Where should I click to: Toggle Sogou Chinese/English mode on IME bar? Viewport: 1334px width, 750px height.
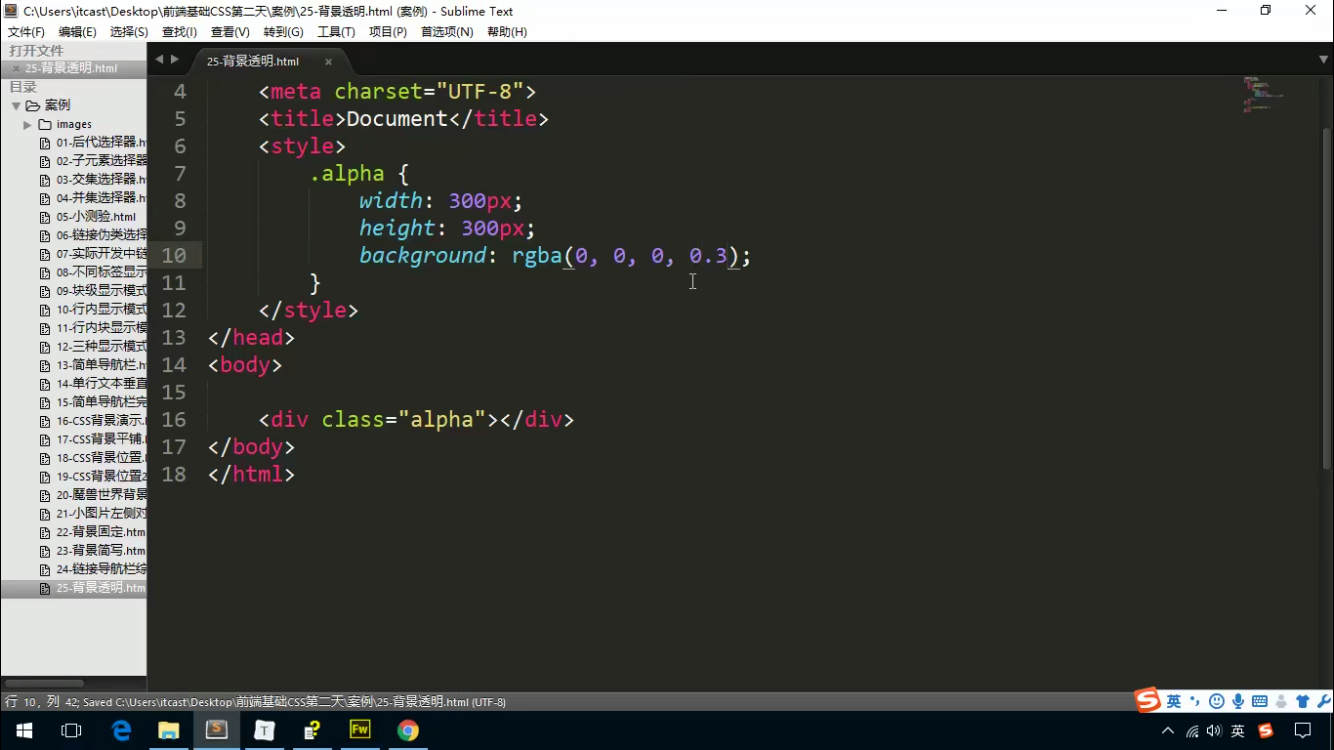pyautogui.click(x=1174, y=701)
